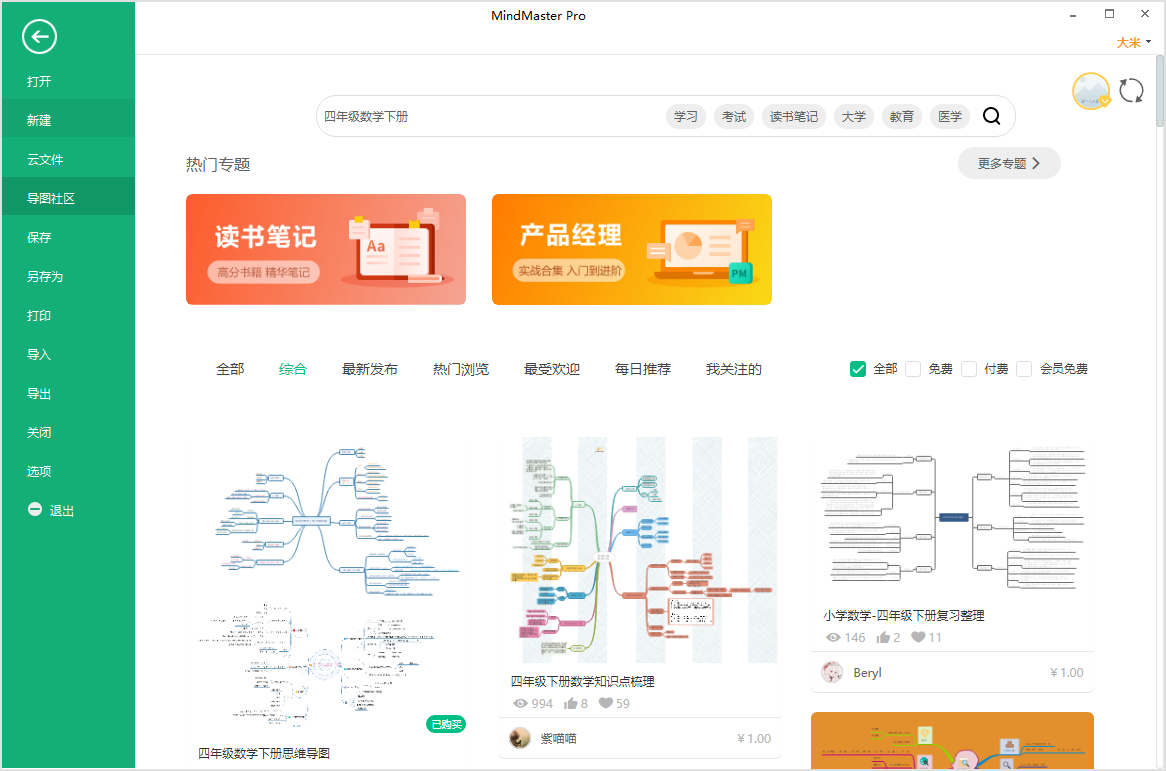Click the 读书笔记 search tag
This screenshot has width=1166, height=771.
tap(793, 116)
